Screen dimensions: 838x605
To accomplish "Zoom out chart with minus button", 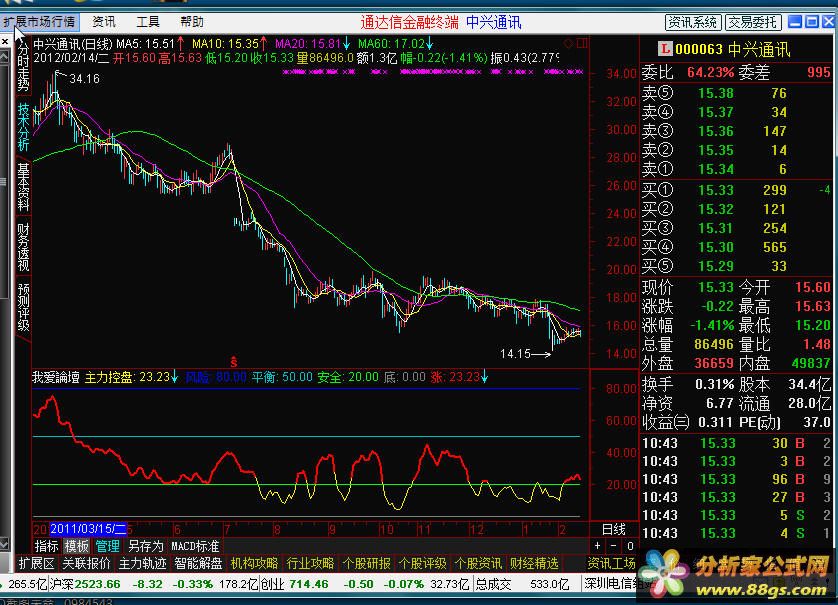I will tap(614, 546).
